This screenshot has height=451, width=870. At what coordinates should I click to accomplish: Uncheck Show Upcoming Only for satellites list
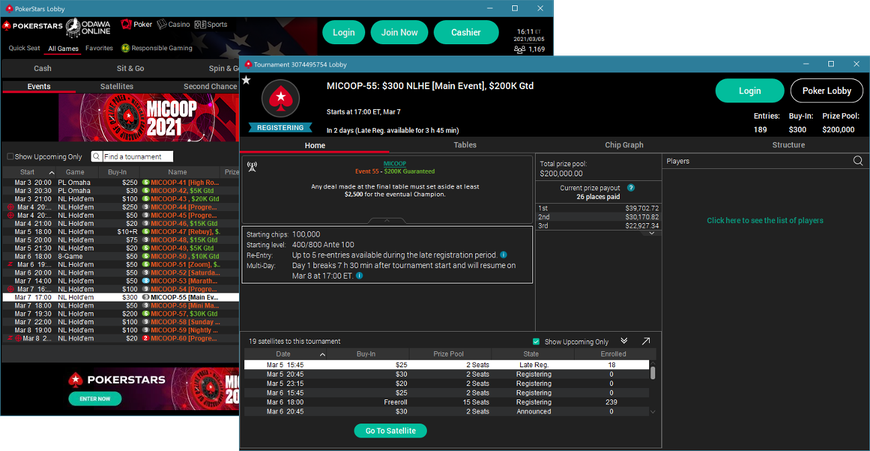point(536,342)
